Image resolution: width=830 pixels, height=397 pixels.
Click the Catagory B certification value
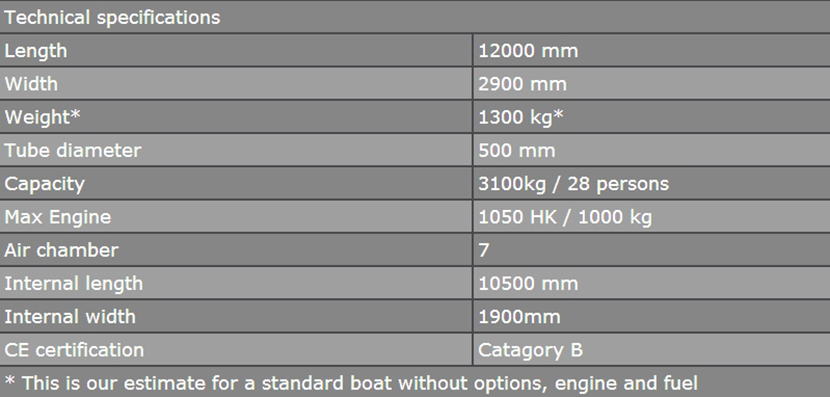point(530,350)
